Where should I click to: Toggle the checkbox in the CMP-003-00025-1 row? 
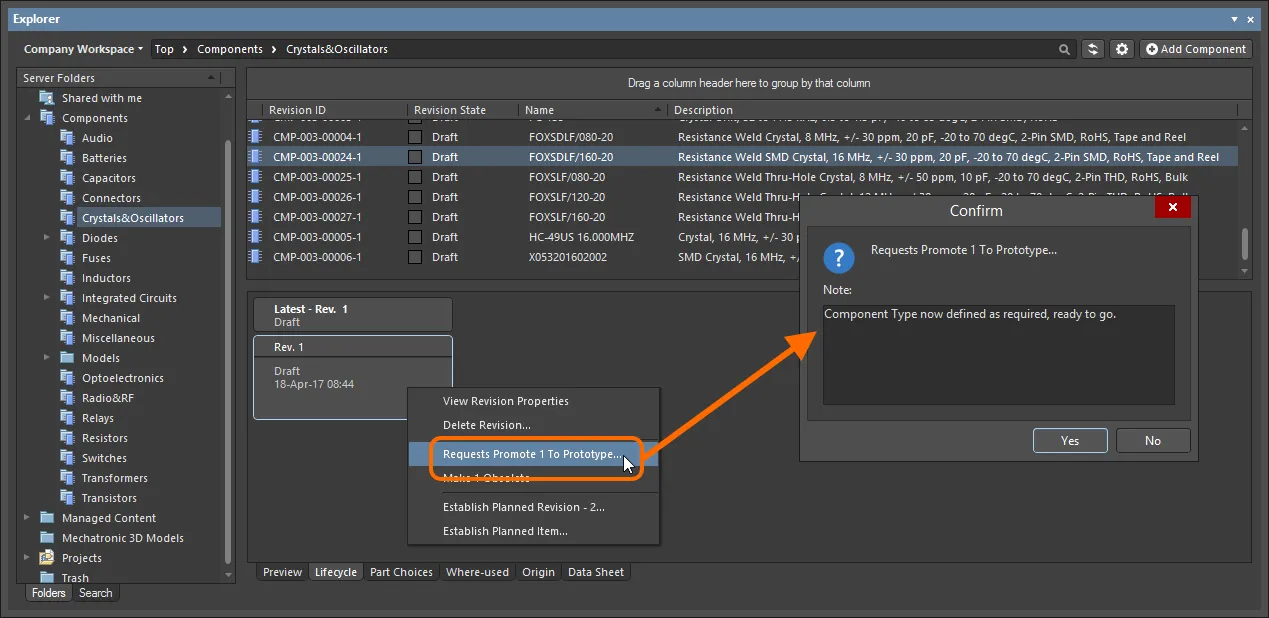[415, 177]
